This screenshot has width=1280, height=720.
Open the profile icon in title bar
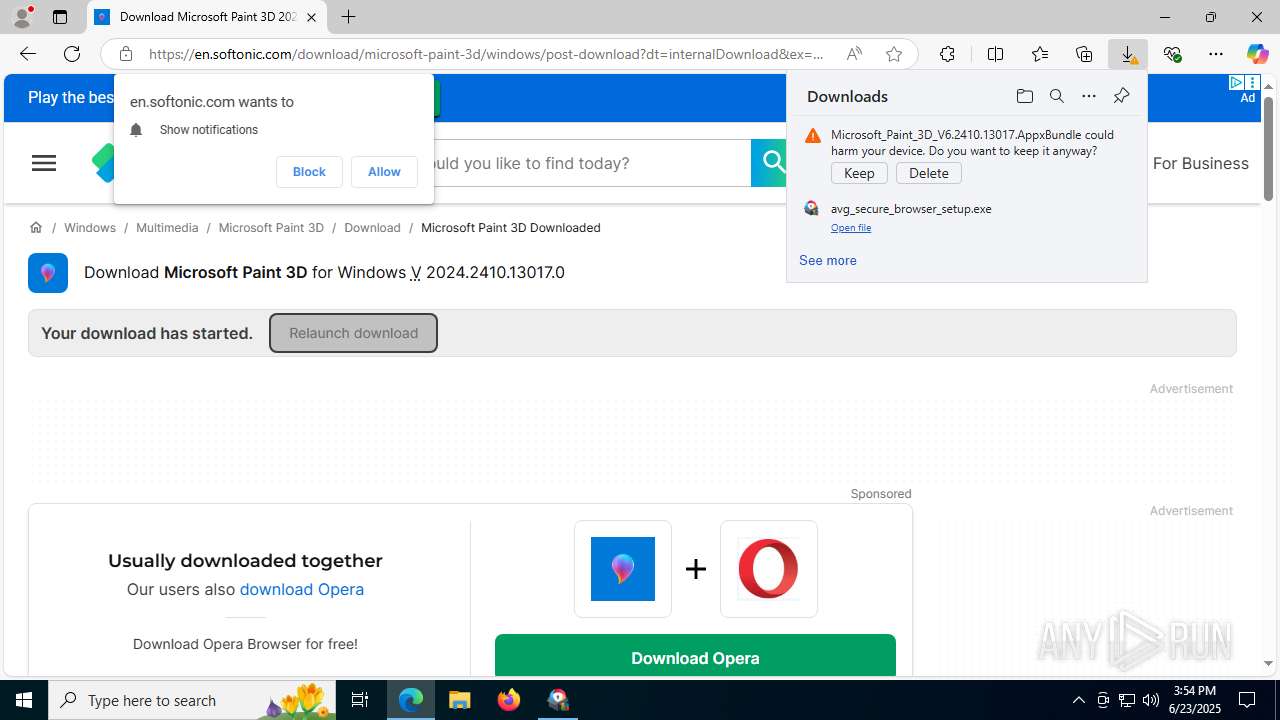[x=22, y=17]
